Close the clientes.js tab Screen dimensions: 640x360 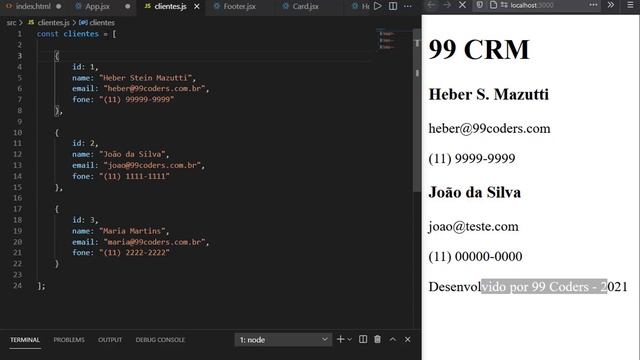click(197, 7)
